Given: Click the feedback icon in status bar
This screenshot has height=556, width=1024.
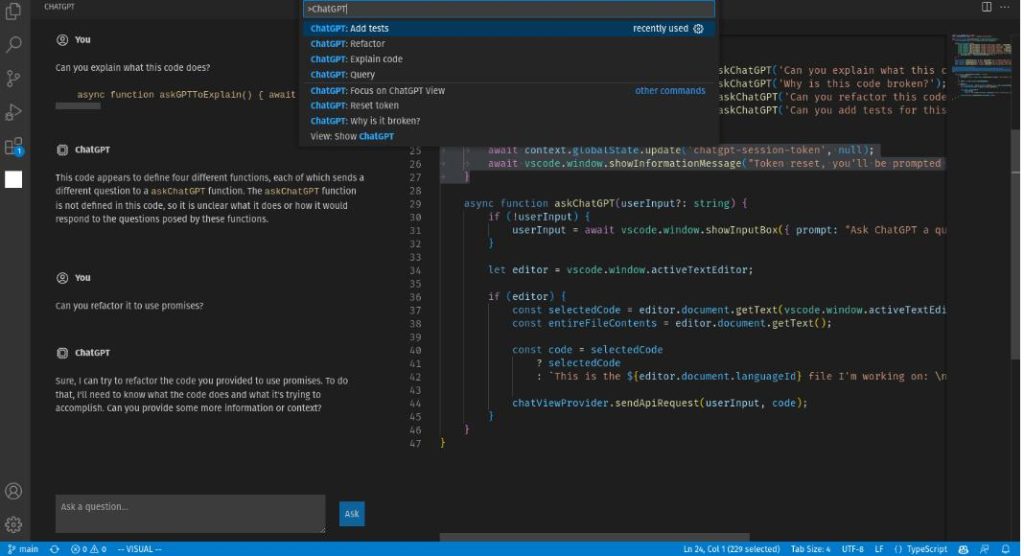Looking at the screenshot, I should point(984,549).
